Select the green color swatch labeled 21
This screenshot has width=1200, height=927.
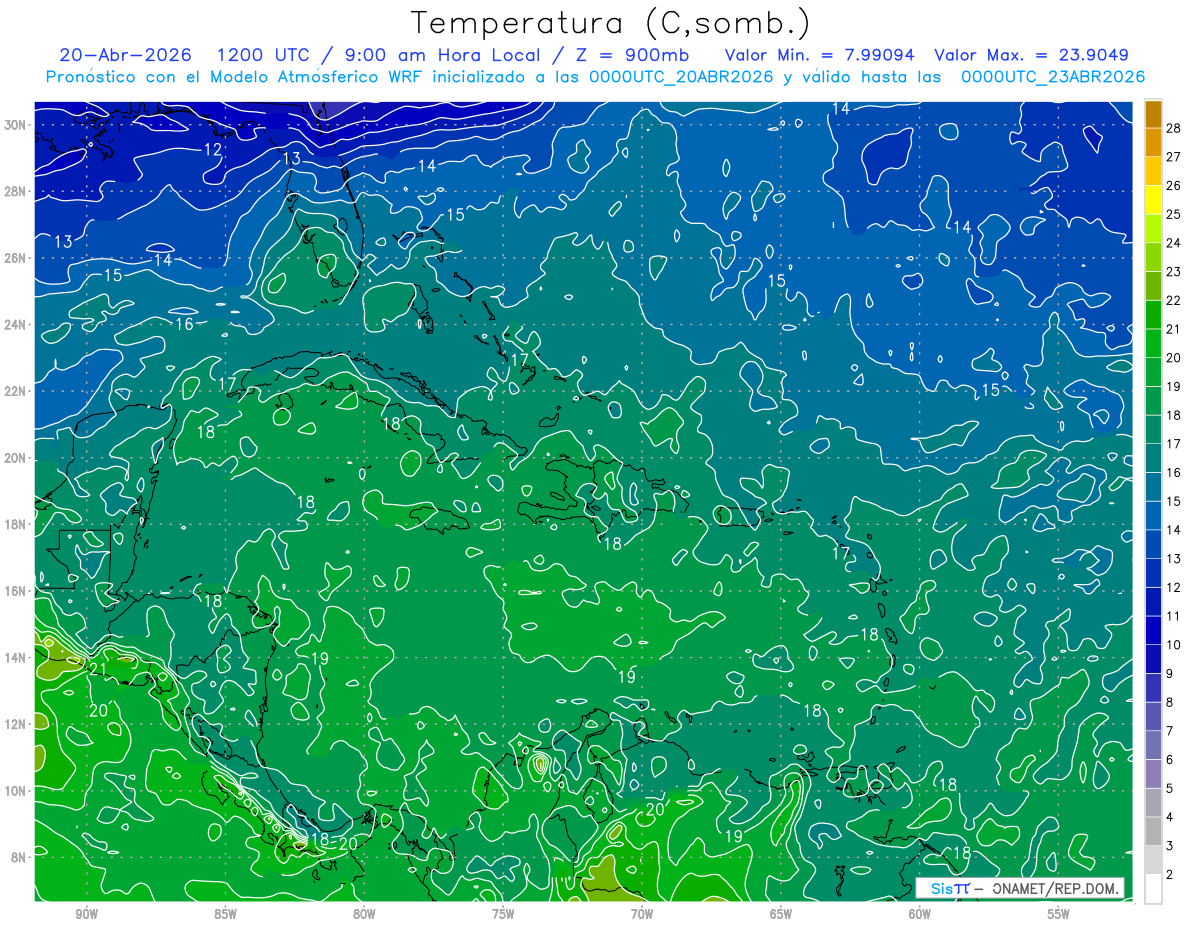(1153, 314)
